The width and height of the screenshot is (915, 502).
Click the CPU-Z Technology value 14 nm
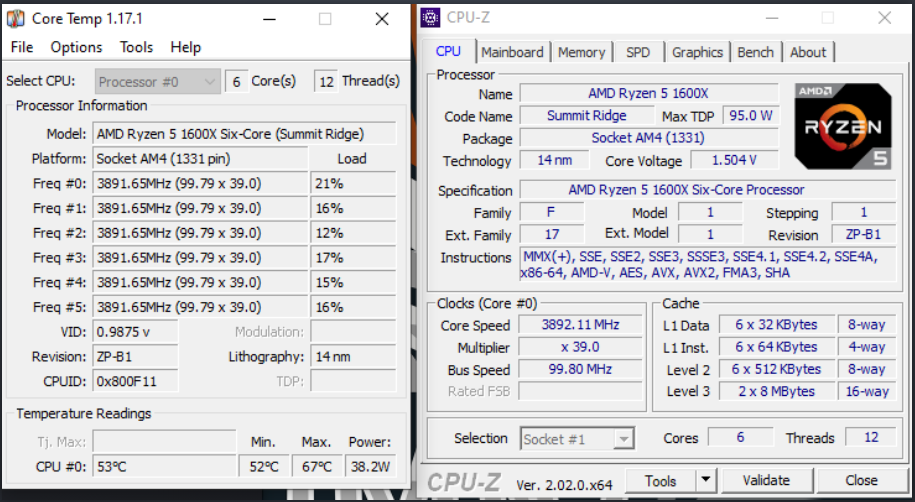coord(554,160)
